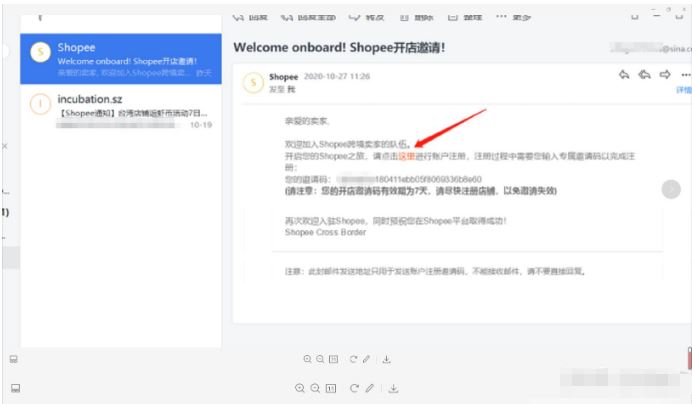
Task: Click the invitation code ending 336b8e60
Action: tap(410, 179)
